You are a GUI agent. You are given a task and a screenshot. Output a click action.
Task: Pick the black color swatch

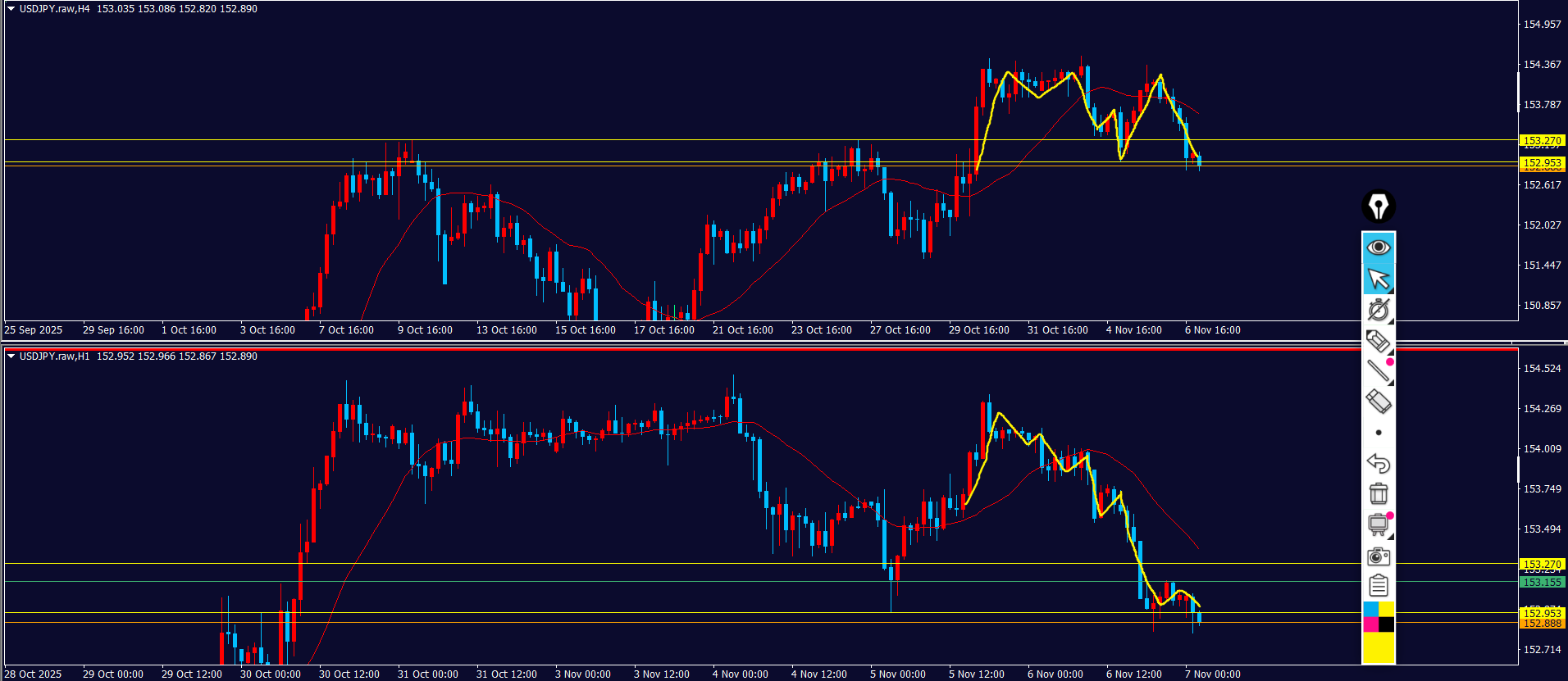pos(1387,624)
